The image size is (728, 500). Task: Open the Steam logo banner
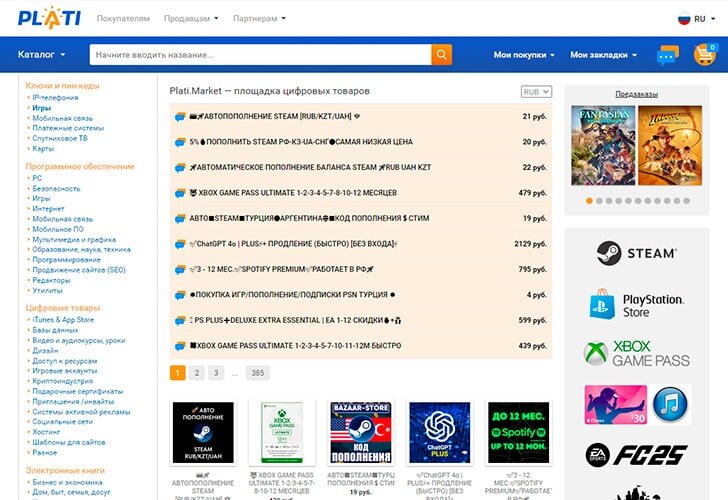tap(637, 253)
